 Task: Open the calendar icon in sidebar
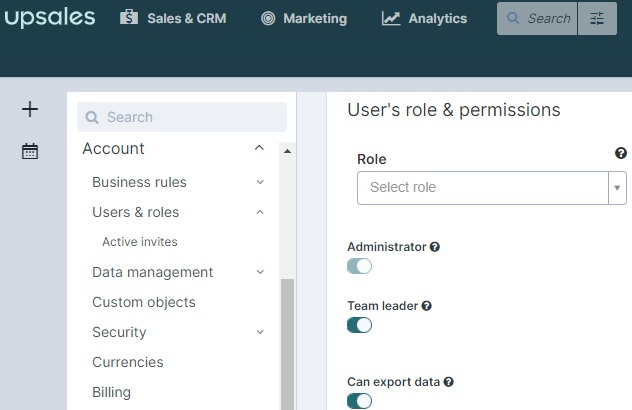tap(30, 151)
